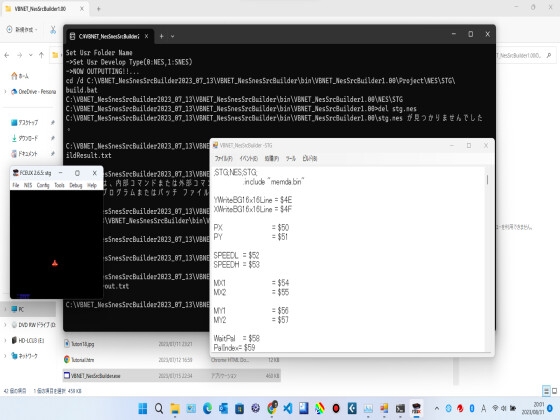560x420 pixels.
Task: Go forward in File Explorer
Action: pyautogui.click(x=20, y=55)
